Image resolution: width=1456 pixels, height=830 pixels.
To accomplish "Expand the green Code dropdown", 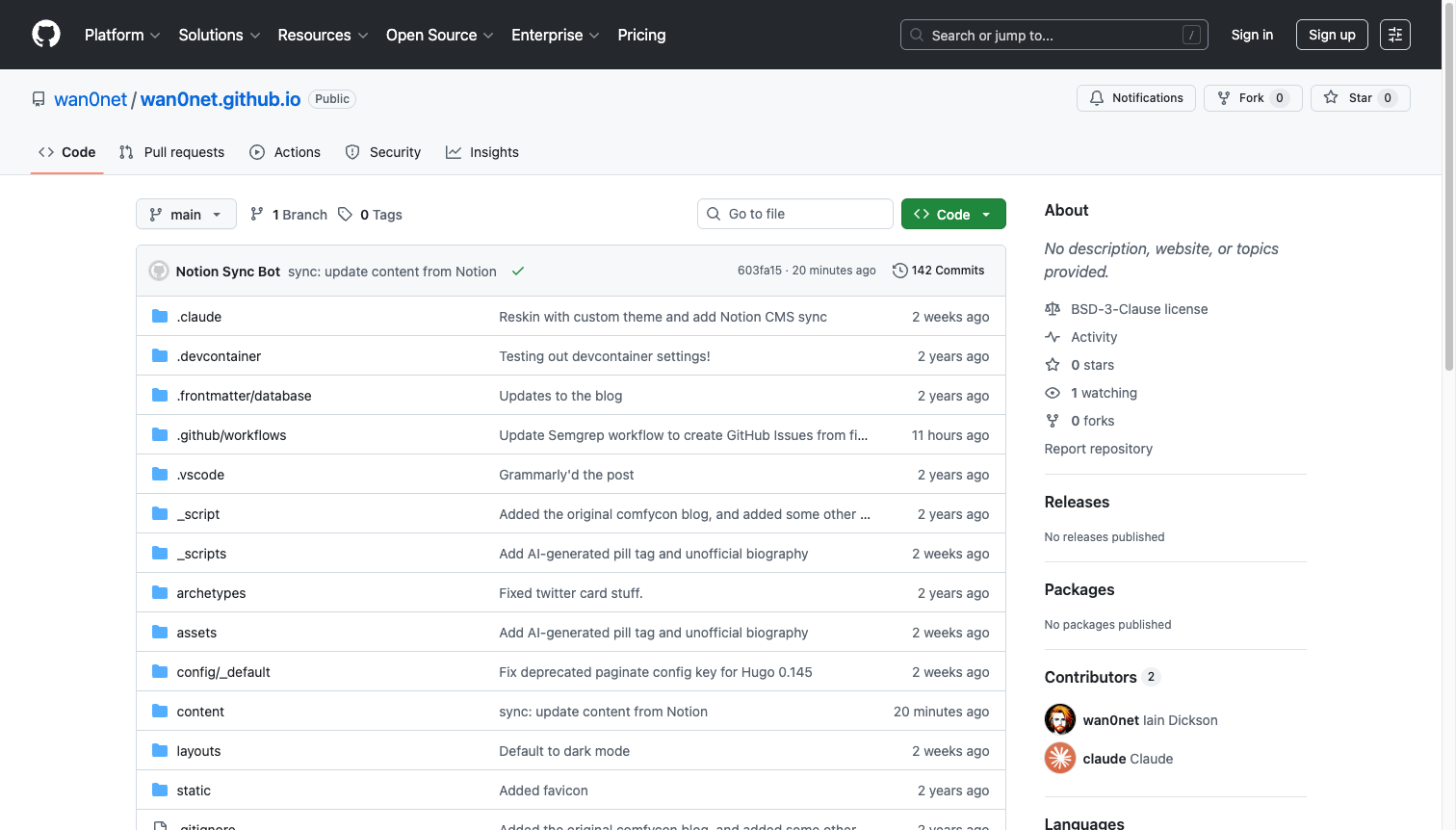I will coord(952,215).
